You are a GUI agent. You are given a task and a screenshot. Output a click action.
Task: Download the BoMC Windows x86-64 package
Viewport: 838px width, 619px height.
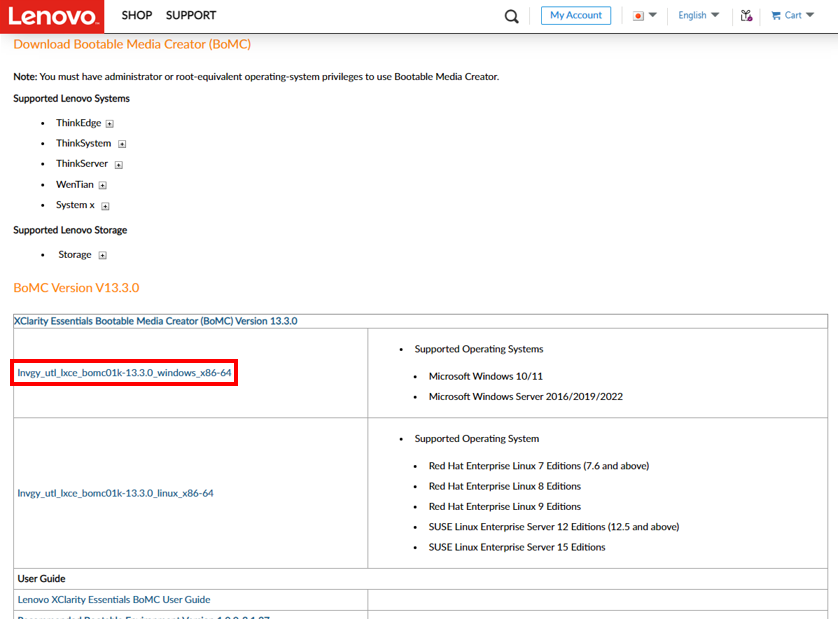click(x=123, y=371)
